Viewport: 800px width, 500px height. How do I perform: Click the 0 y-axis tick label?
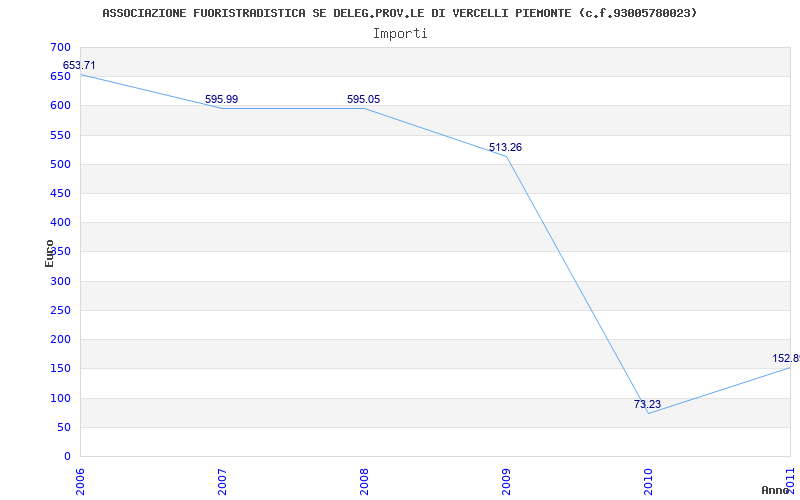67,456
